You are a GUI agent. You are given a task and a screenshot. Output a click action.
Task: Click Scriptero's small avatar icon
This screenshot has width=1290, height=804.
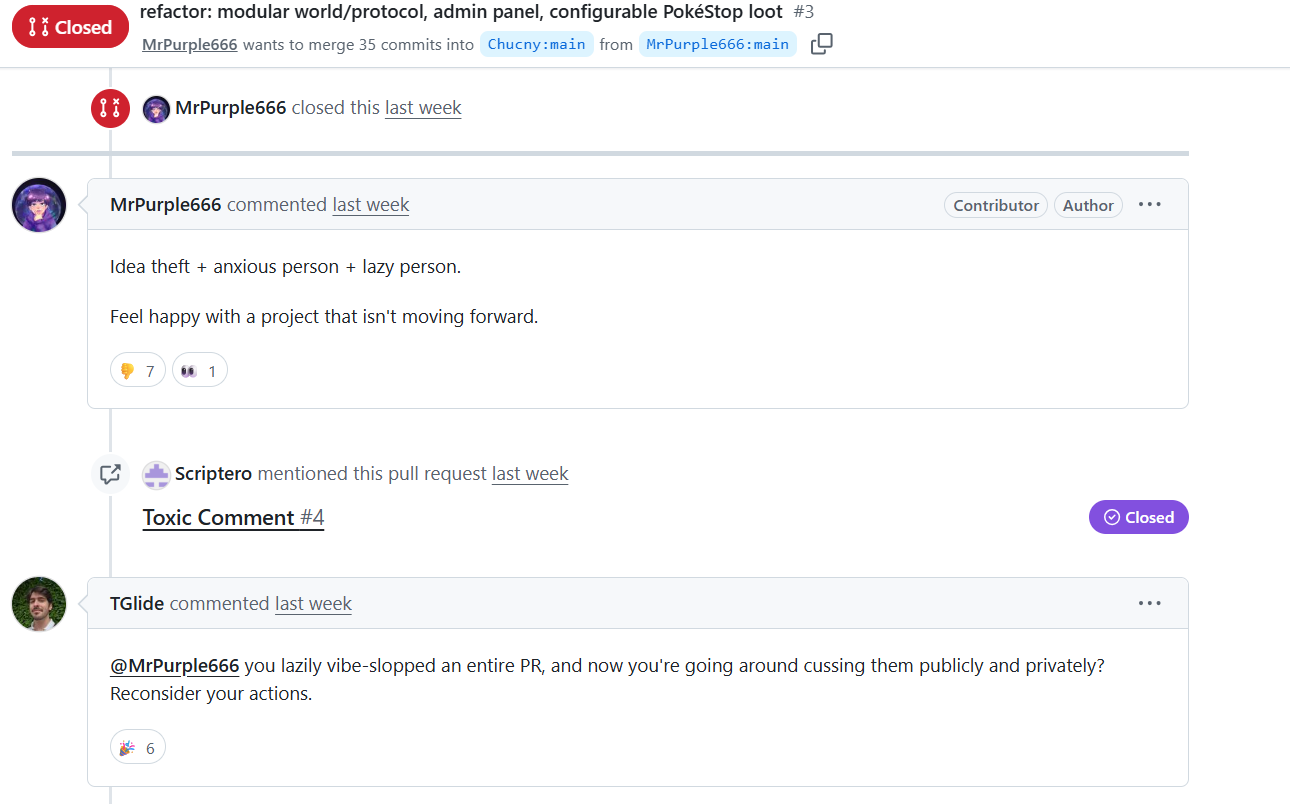156,474
